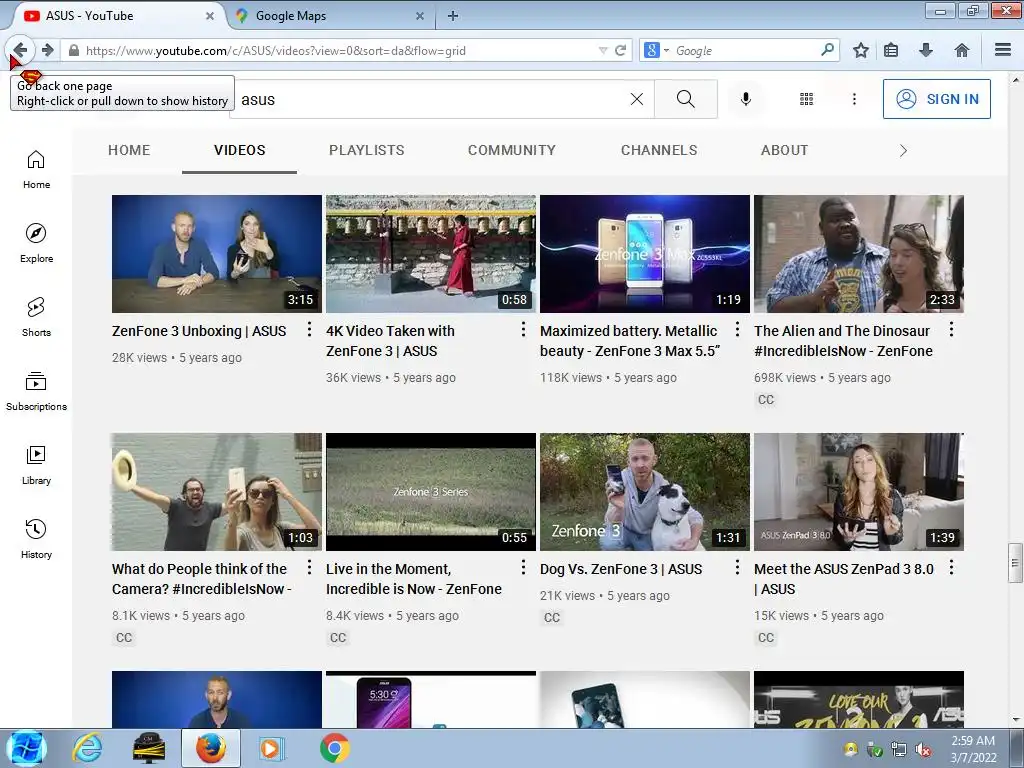Launch Google Chrome from taskbar
Screen dimensions: 1024x768
tap(334, 748)
